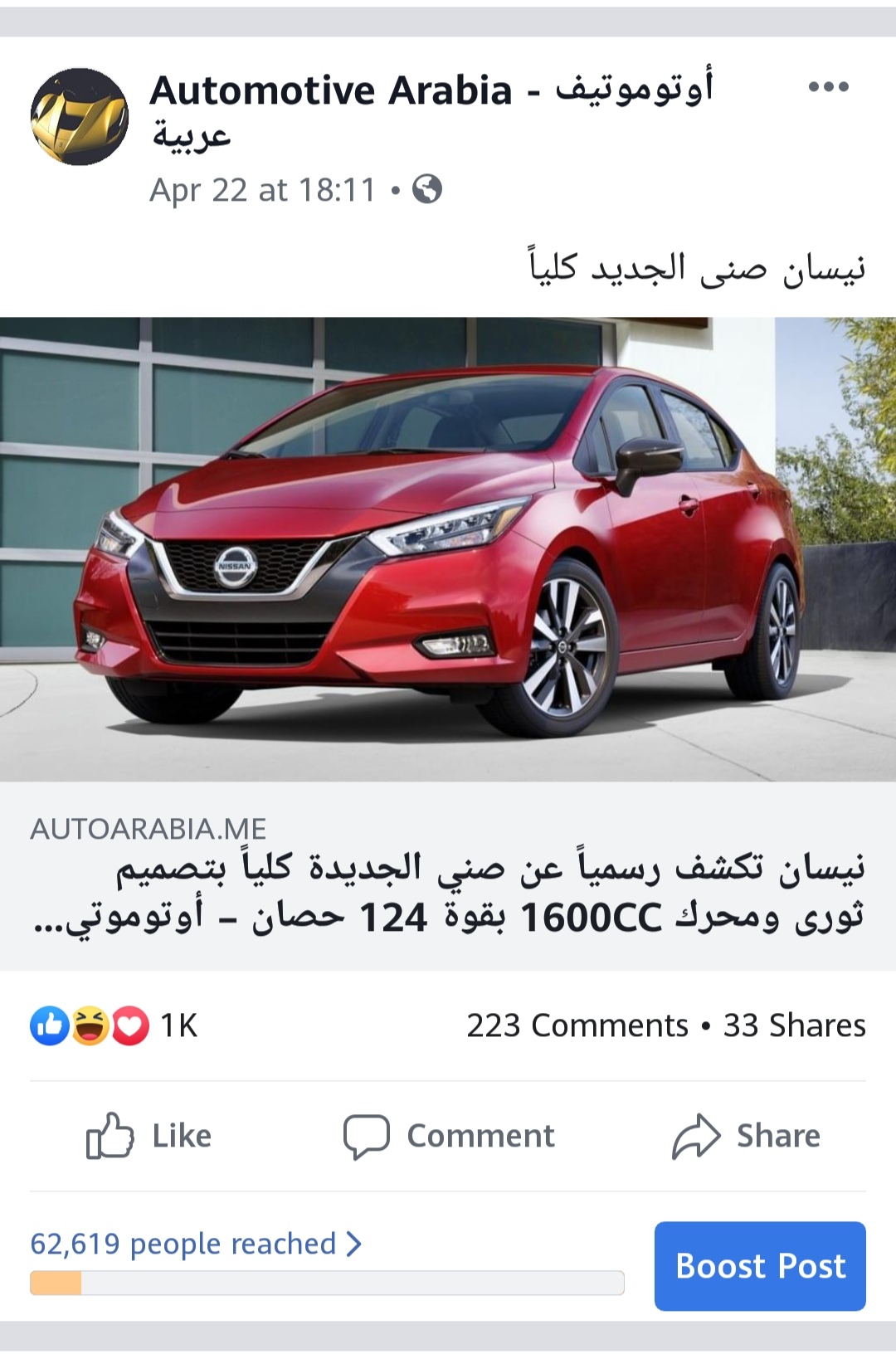
Task: Open the three-dot post options menu
Action: click(x=828, y=87)
